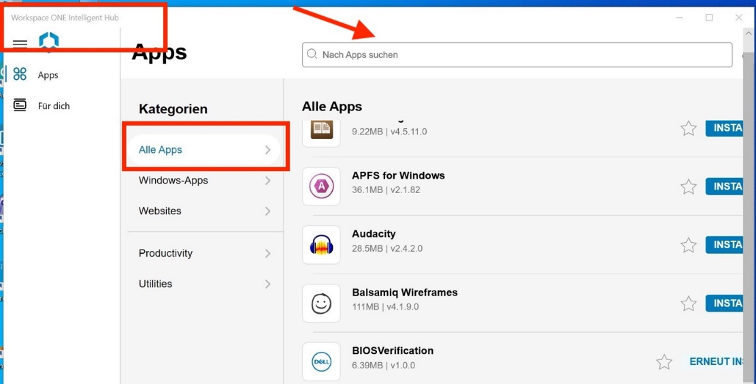Install APFS for Windows
Screen dimensions: 756x385
(724, 186)
